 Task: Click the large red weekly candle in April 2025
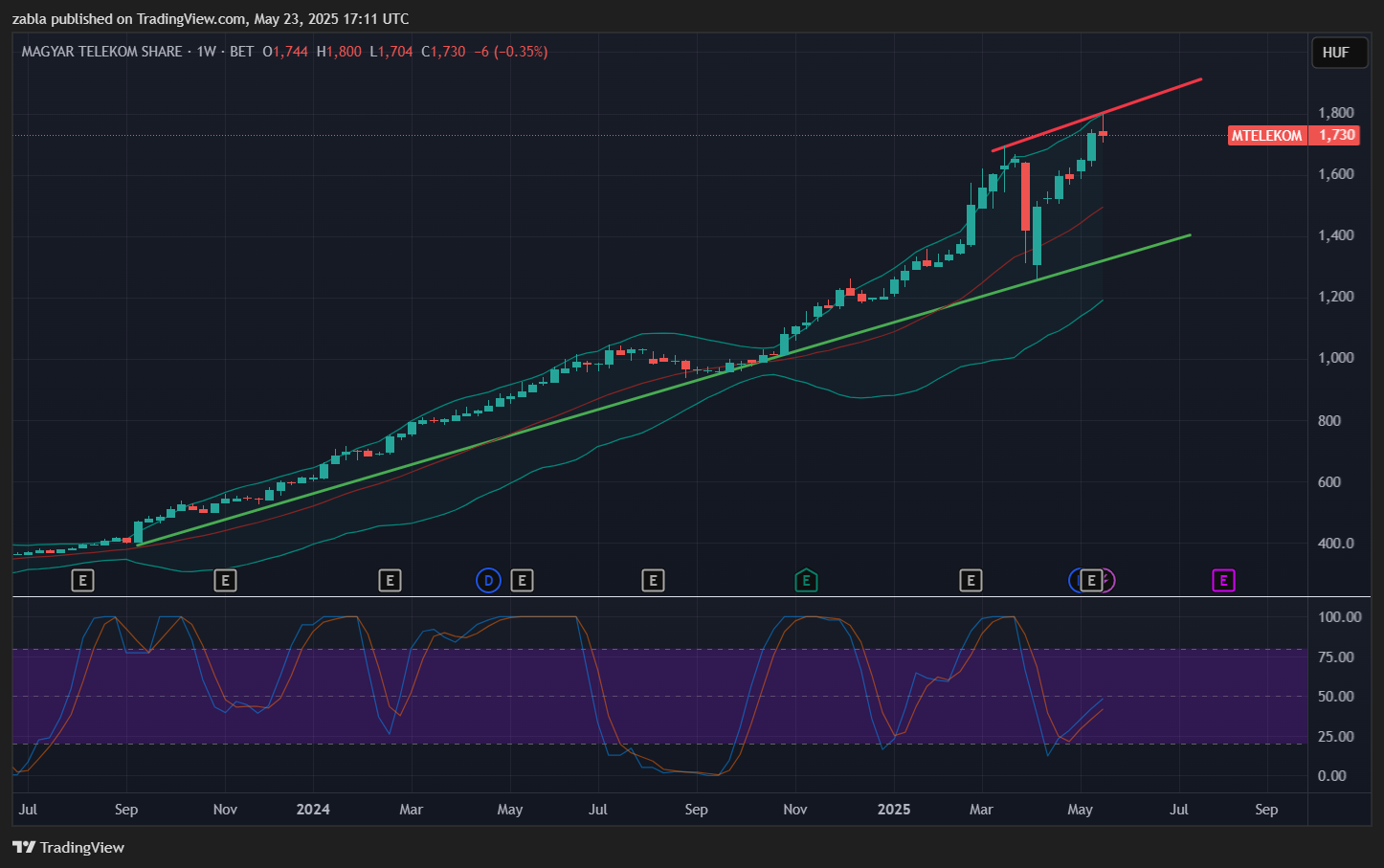(1025, 196)
